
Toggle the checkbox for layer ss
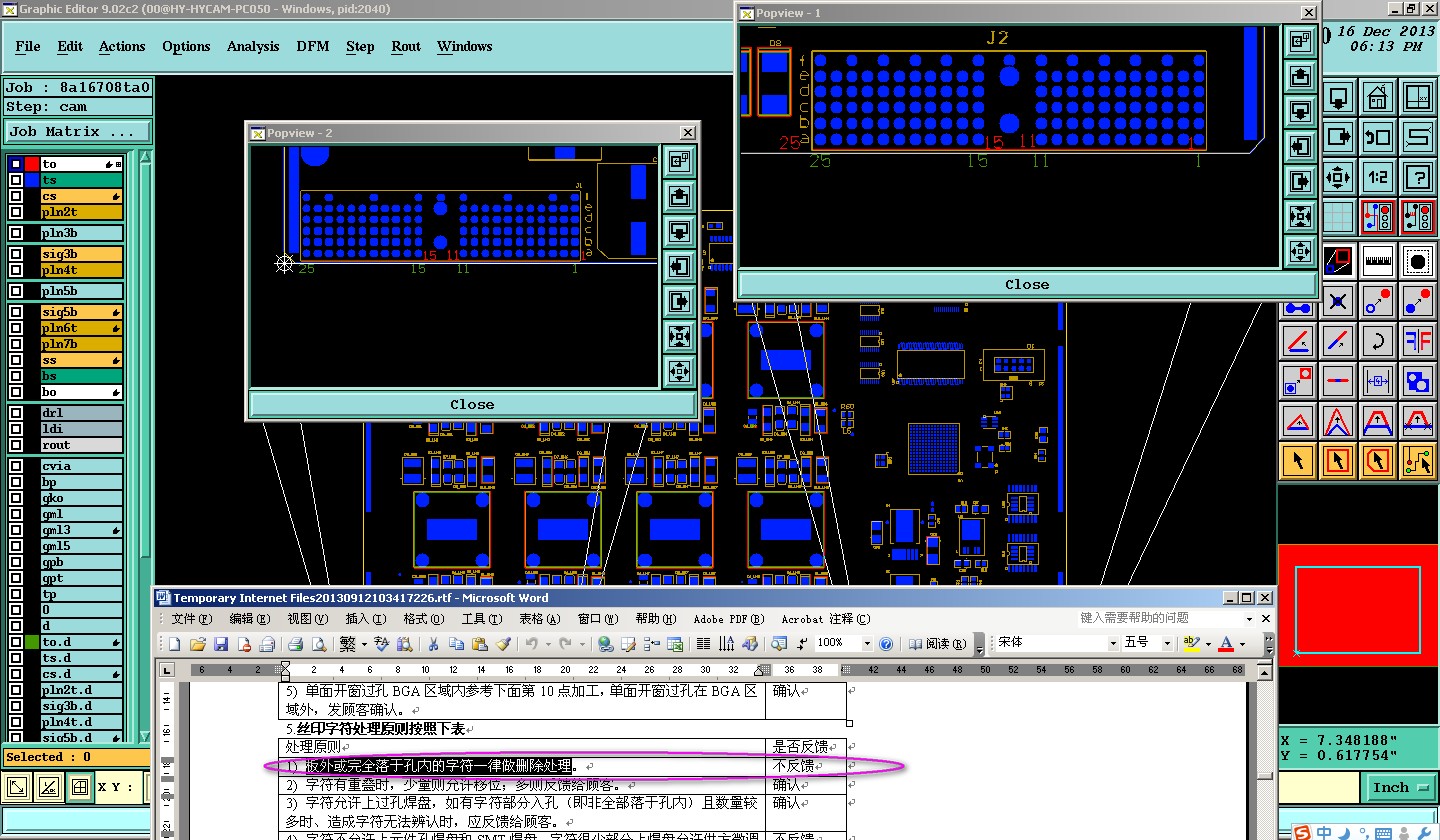[x=16, y=360]
